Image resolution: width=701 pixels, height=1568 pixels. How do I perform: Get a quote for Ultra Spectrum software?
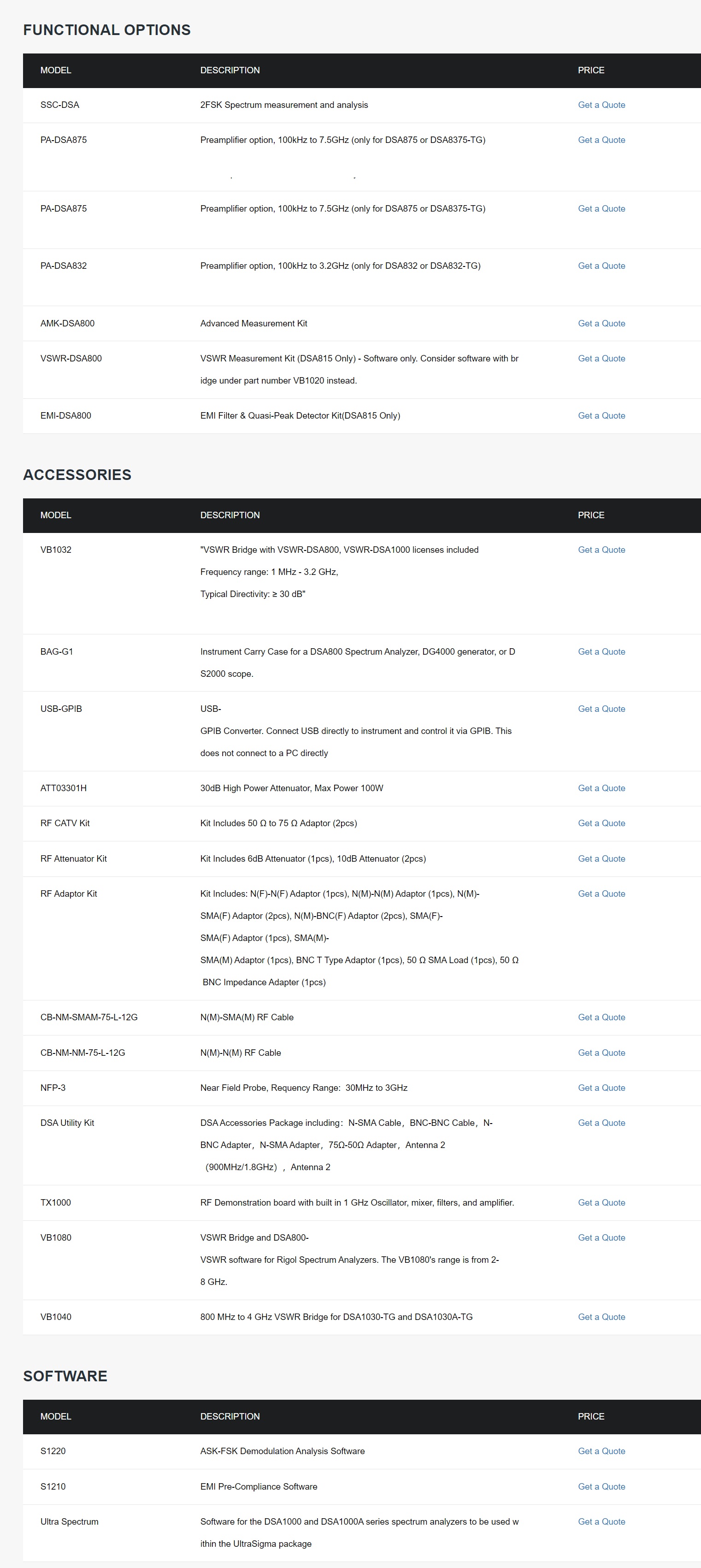point(601,1522)
